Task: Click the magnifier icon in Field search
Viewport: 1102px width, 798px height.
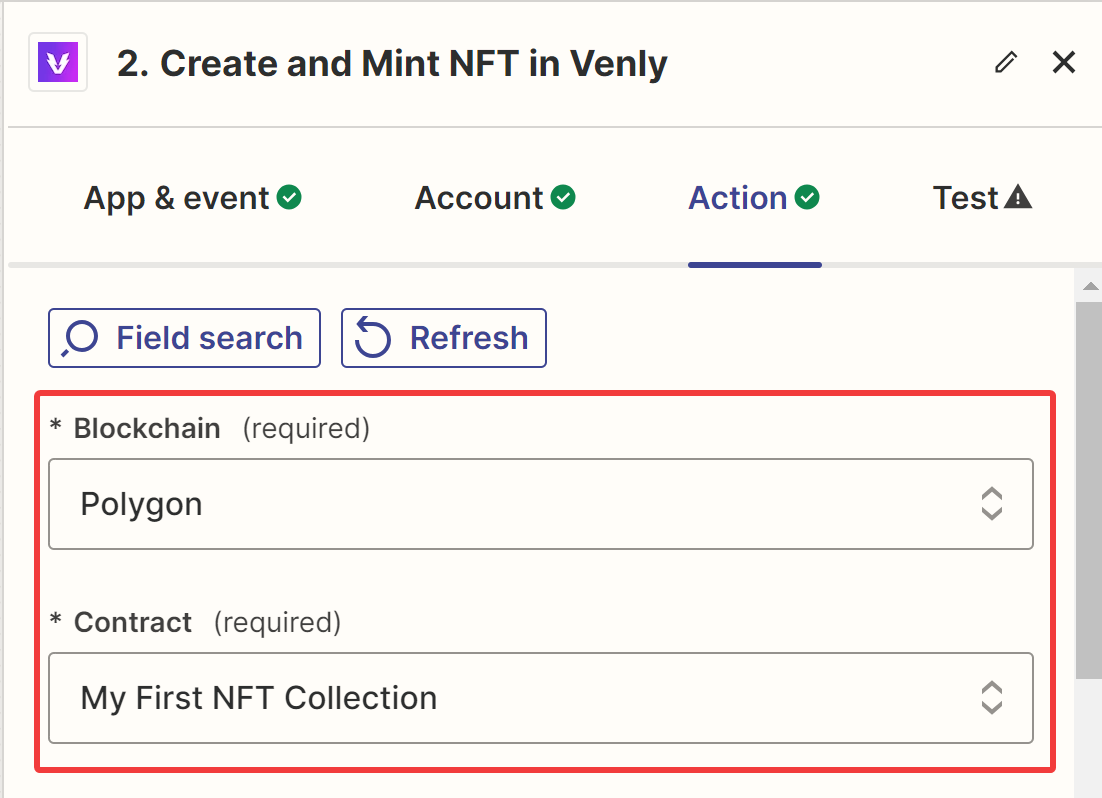Action: 80,338
